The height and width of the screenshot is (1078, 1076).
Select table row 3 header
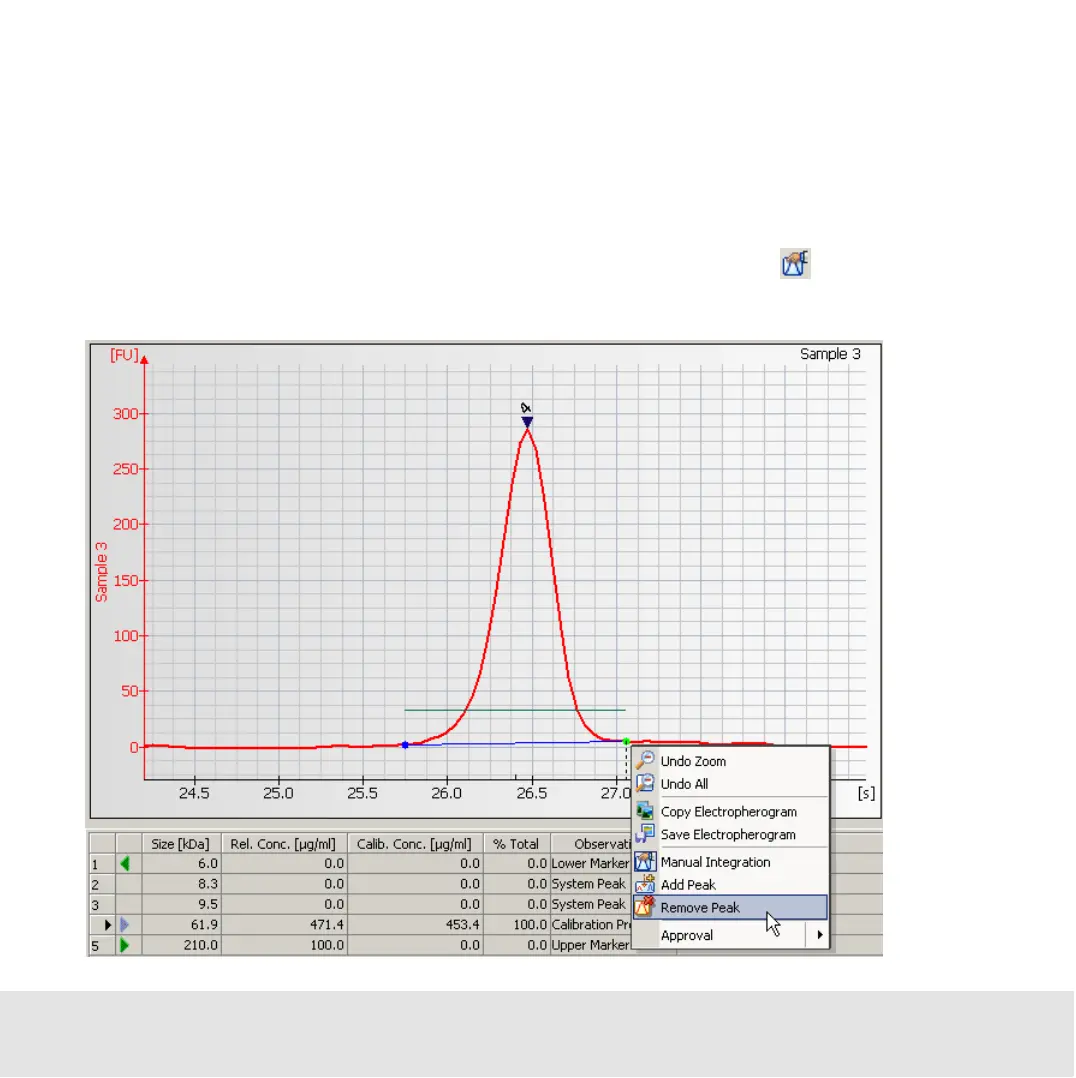pyautogui.click(x=102, y=905)
